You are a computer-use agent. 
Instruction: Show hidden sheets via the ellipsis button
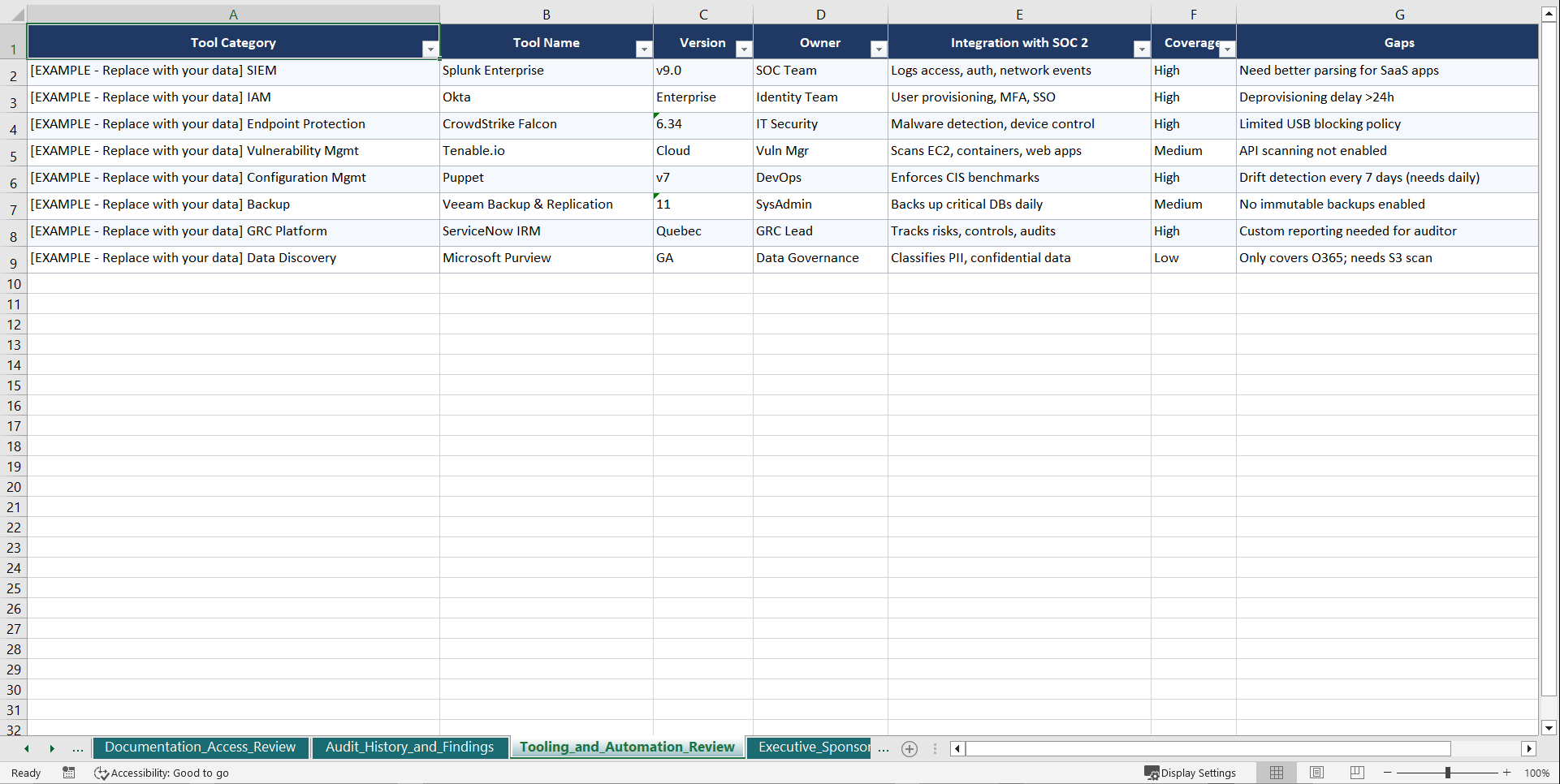884,748
